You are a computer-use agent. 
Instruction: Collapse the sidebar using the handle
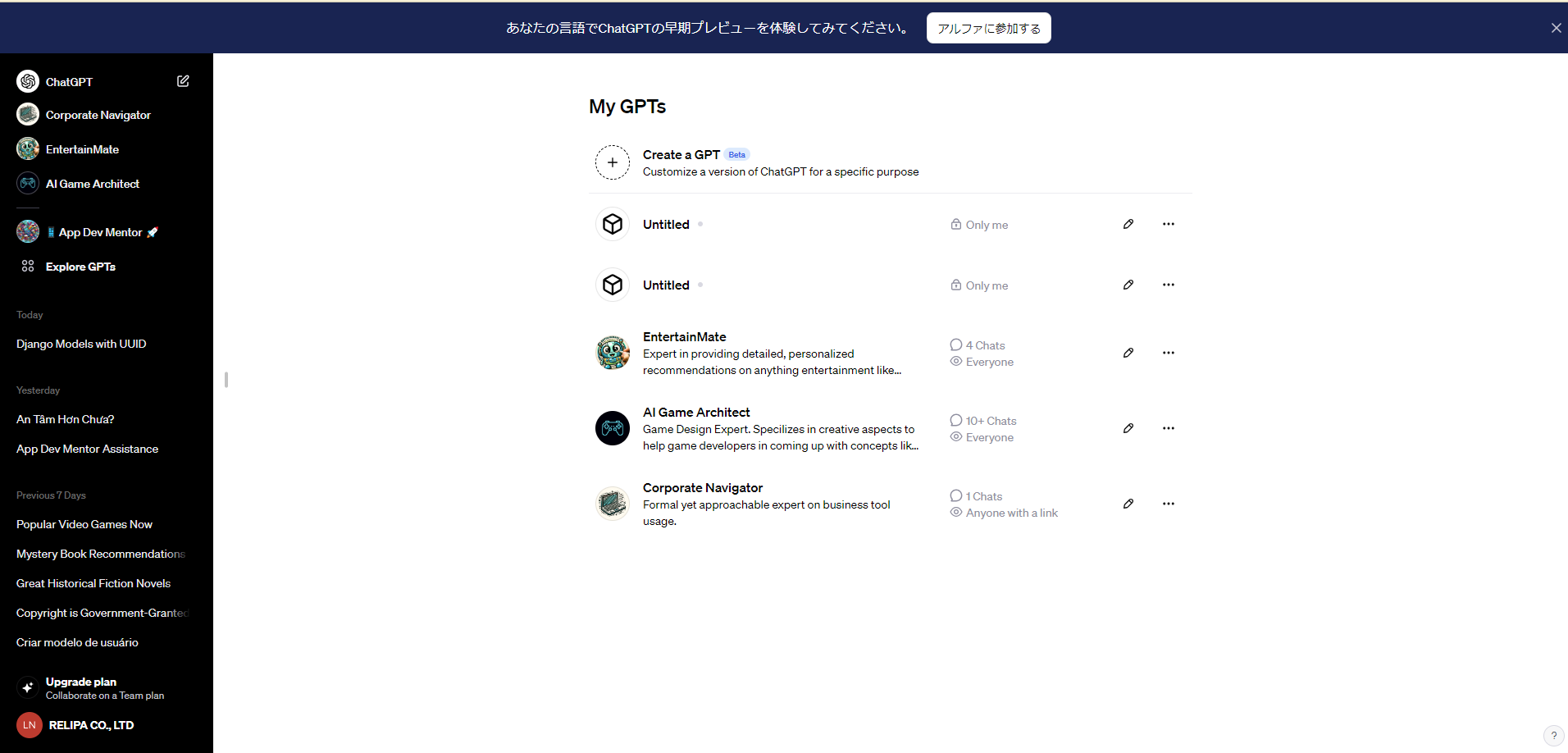click(226, 379)
